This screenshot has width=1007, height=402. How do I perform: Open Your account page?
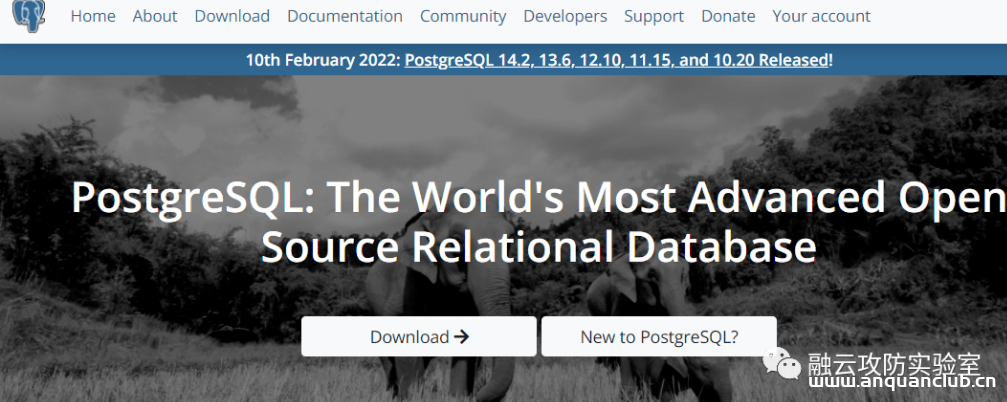point(822,16)
